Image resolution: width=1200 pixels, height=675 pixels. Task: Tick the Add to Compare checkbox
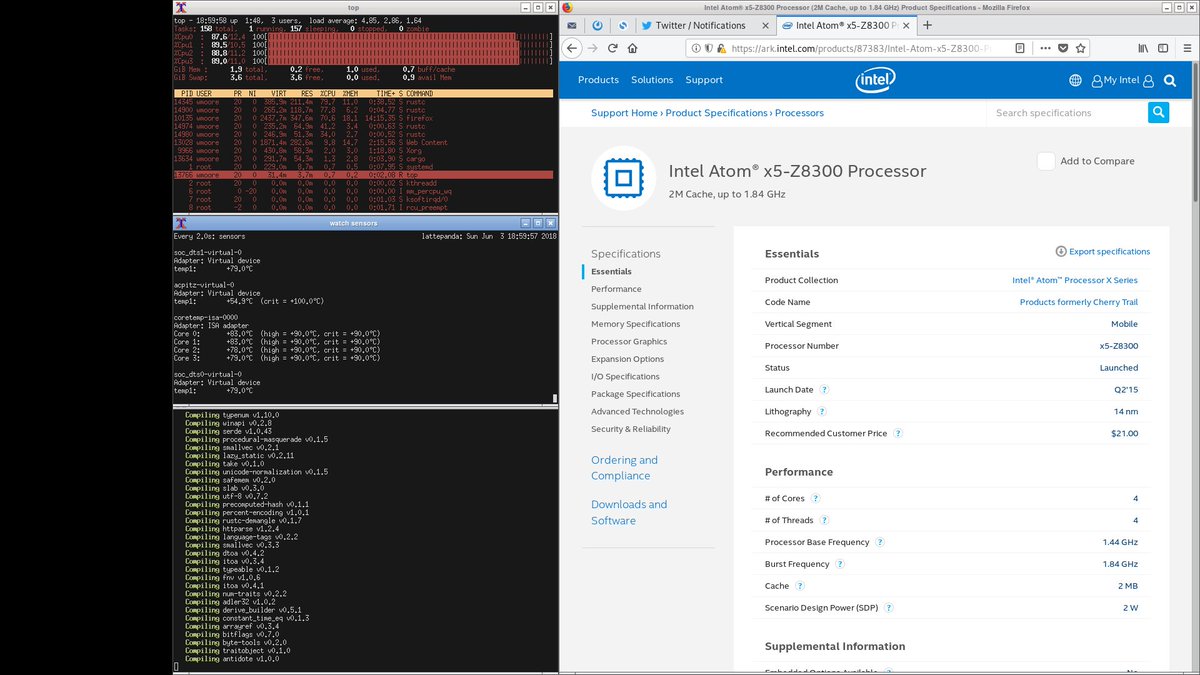click(1046, 161)
